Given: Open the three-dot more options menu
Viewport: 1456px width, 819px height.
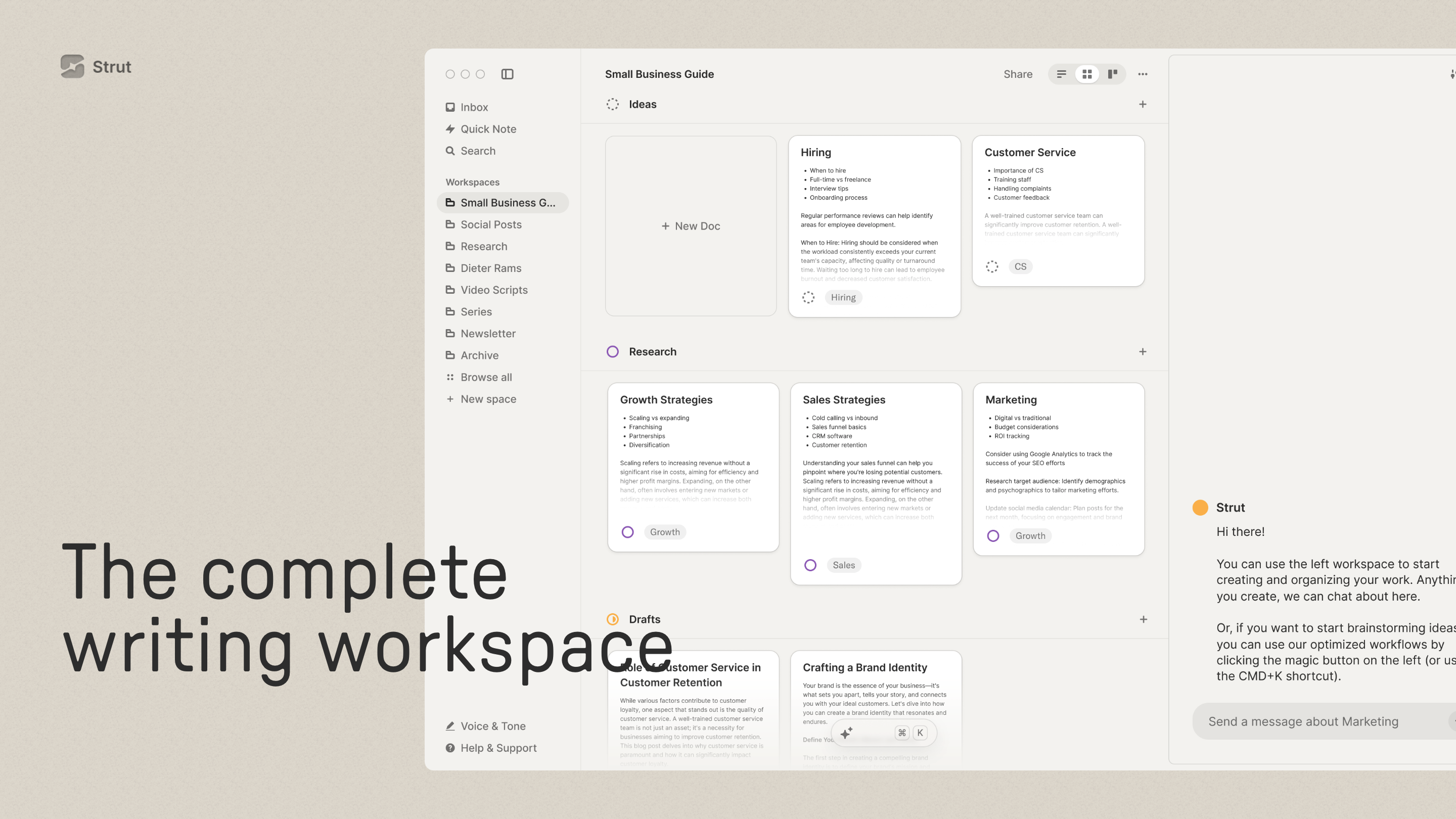Looking at the screenshot, I should click(1143, 74).
